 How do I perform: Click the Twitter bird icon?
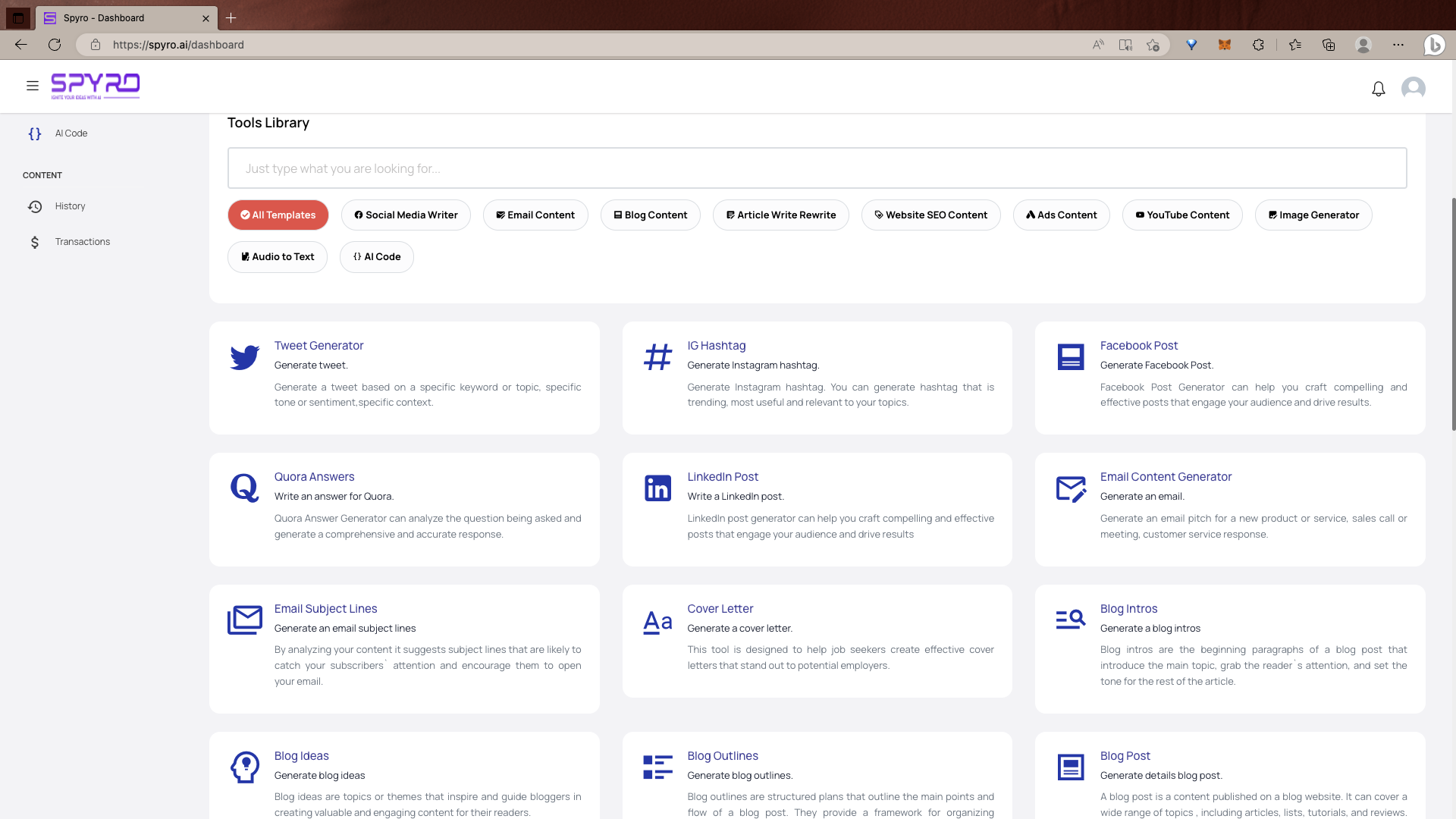pyautogui.click(x=245, y=357)
